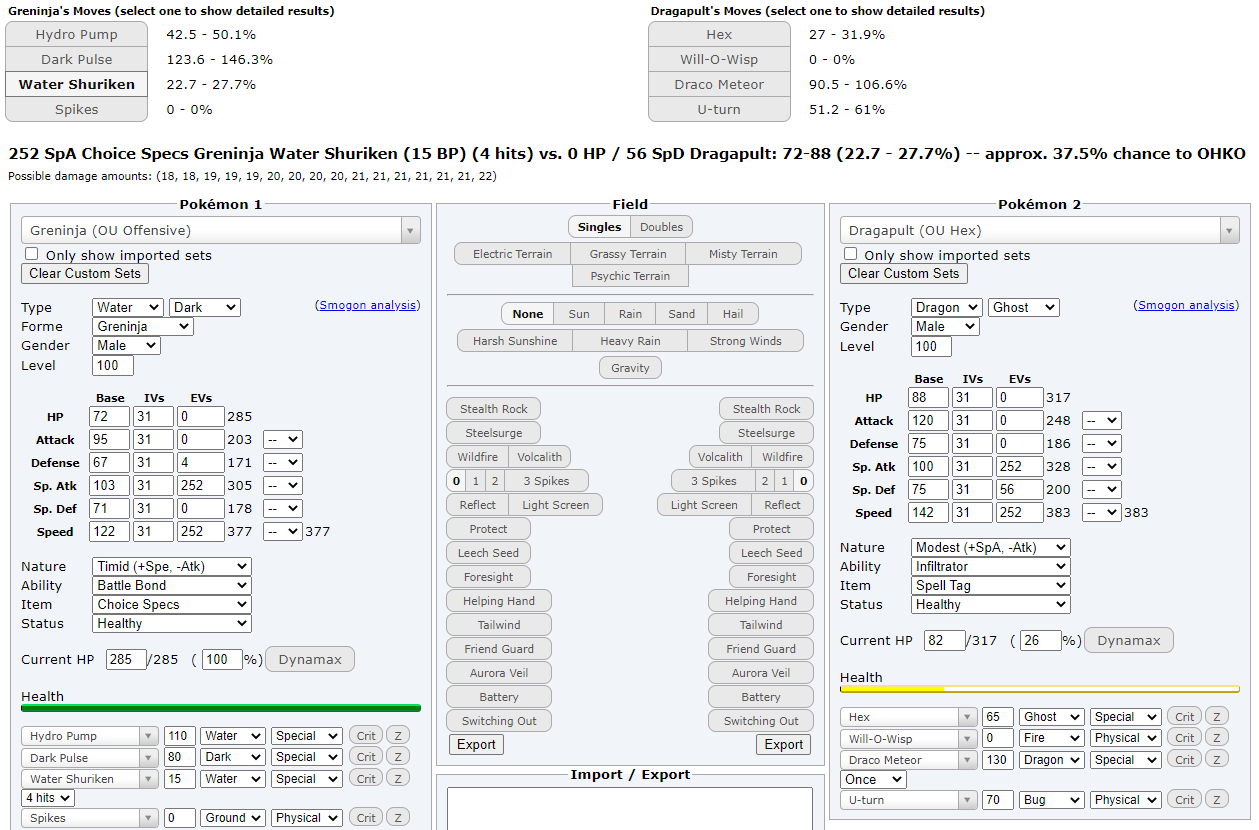Click Clear Custom Sets under Pokémon 2

point(903,274)
